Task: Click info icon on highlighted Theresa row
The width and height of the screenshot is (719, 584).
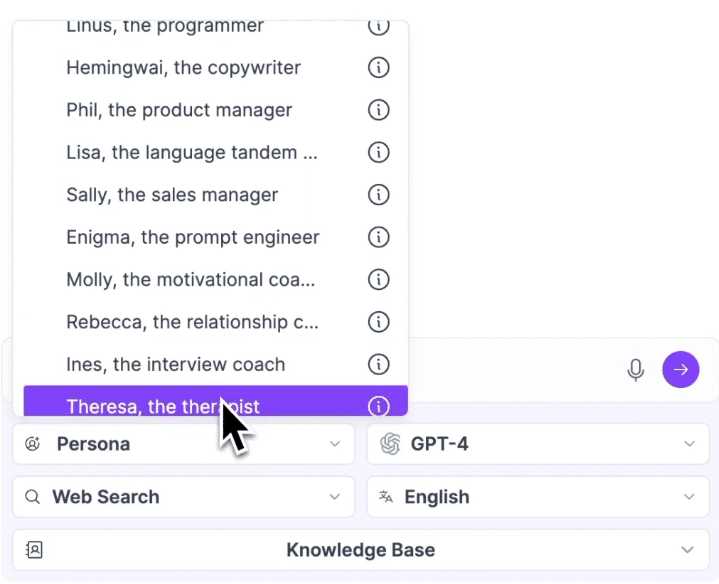Action: click(x=378, y=406)
